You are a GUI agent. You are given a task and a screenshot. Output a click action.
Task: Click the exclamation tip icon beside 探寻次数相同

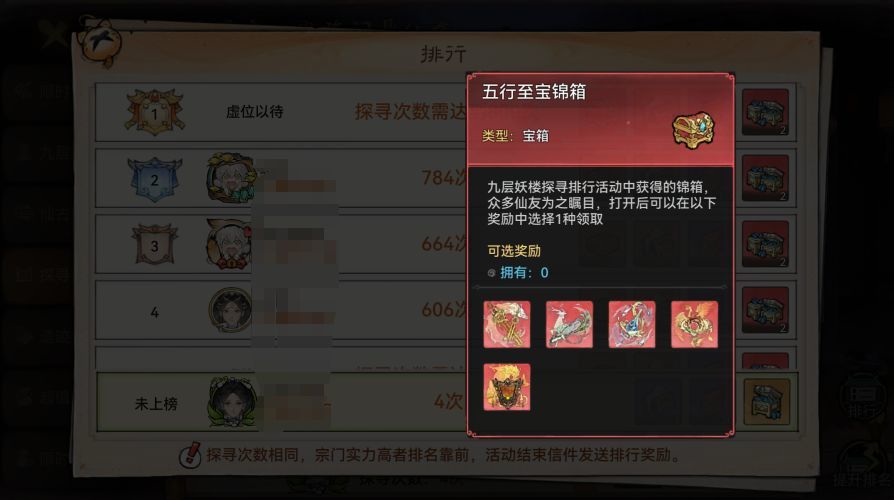[190, 455]
